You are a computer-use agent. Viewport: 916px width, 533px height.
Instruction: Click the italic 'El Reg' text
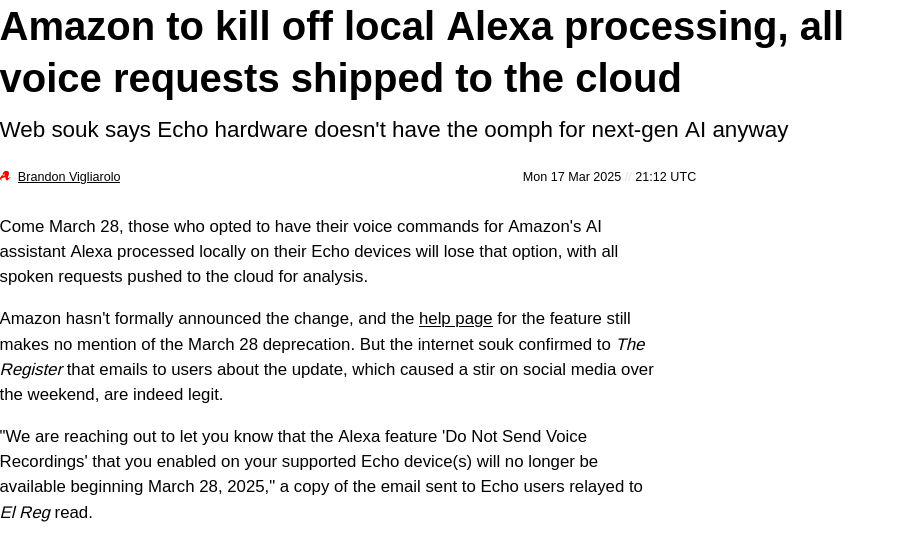25,513
